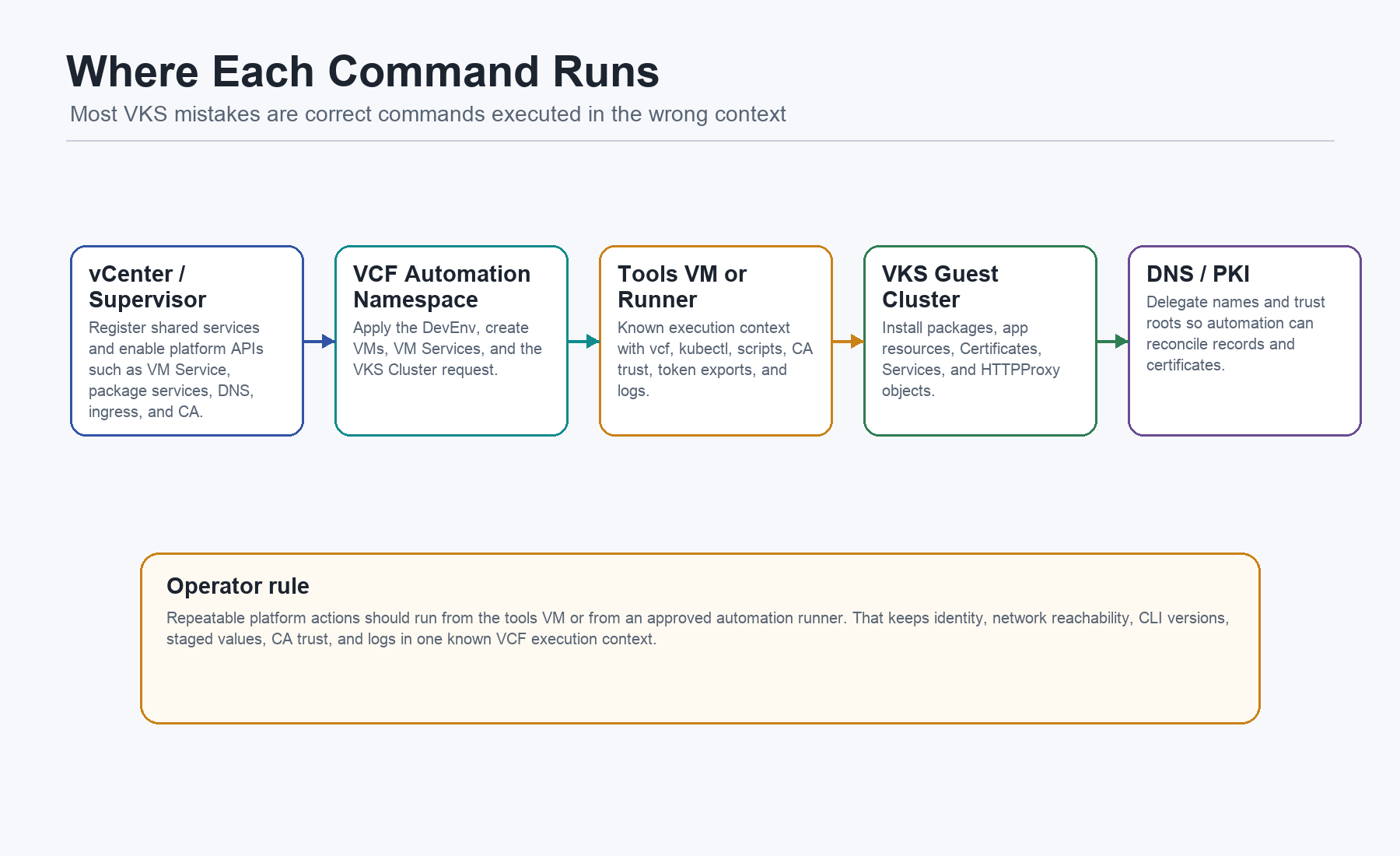The width and height of the screenshot is (1400, 856).
Task: Click the 'Delegate names and trust roots' text
Action: [1235, 333]
